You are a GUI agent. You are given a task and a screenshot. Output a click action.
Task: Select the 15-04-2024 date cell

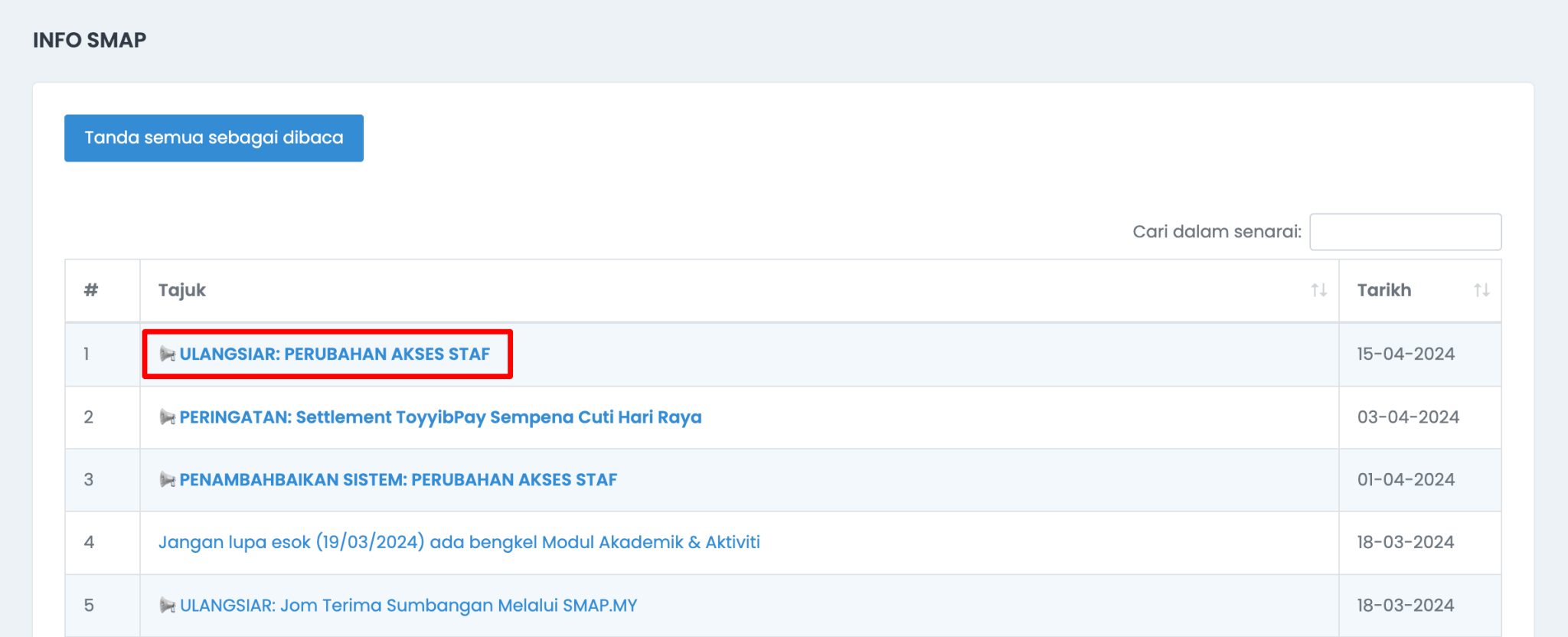point(1406,354)
